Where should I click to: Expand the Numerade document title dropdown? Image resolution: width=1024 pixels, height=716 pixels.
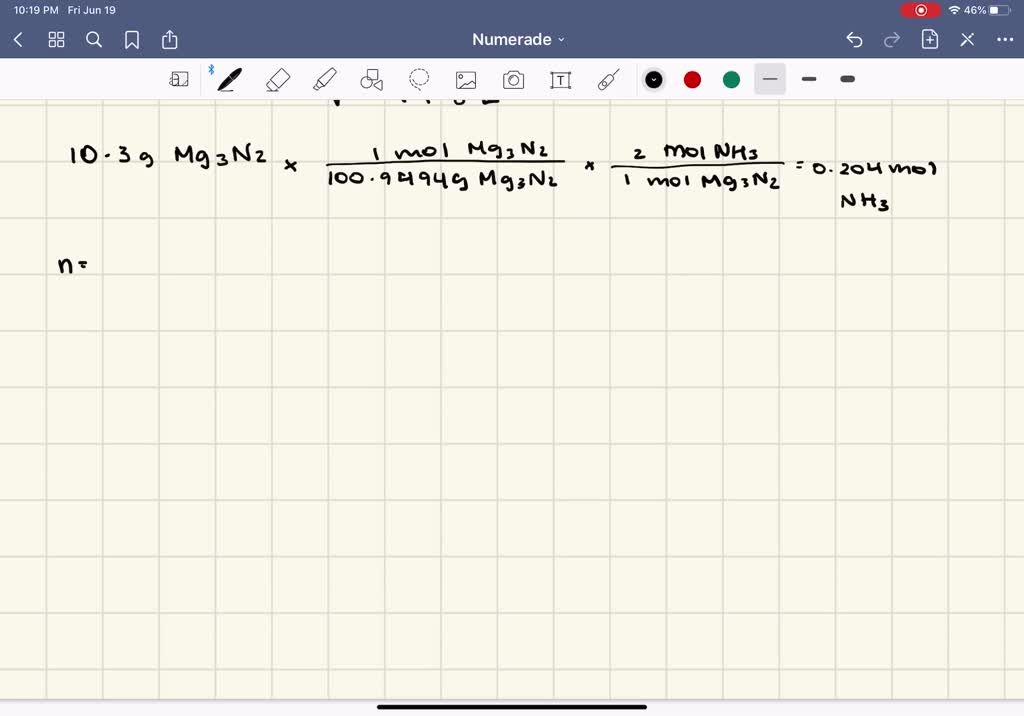tap(518, 40)
